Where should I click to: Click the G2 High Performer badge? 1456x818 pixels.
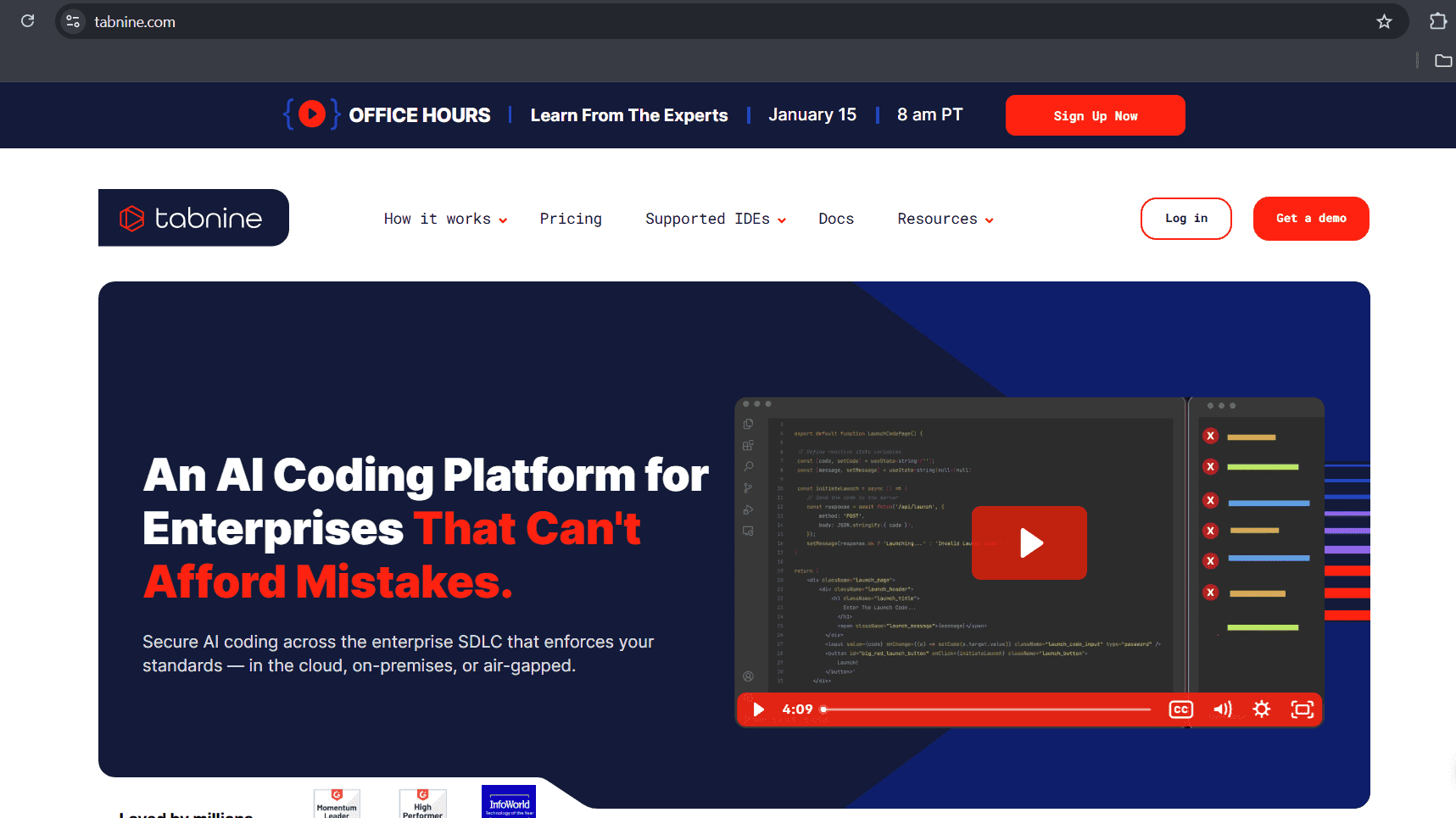[x=422, y=804]
